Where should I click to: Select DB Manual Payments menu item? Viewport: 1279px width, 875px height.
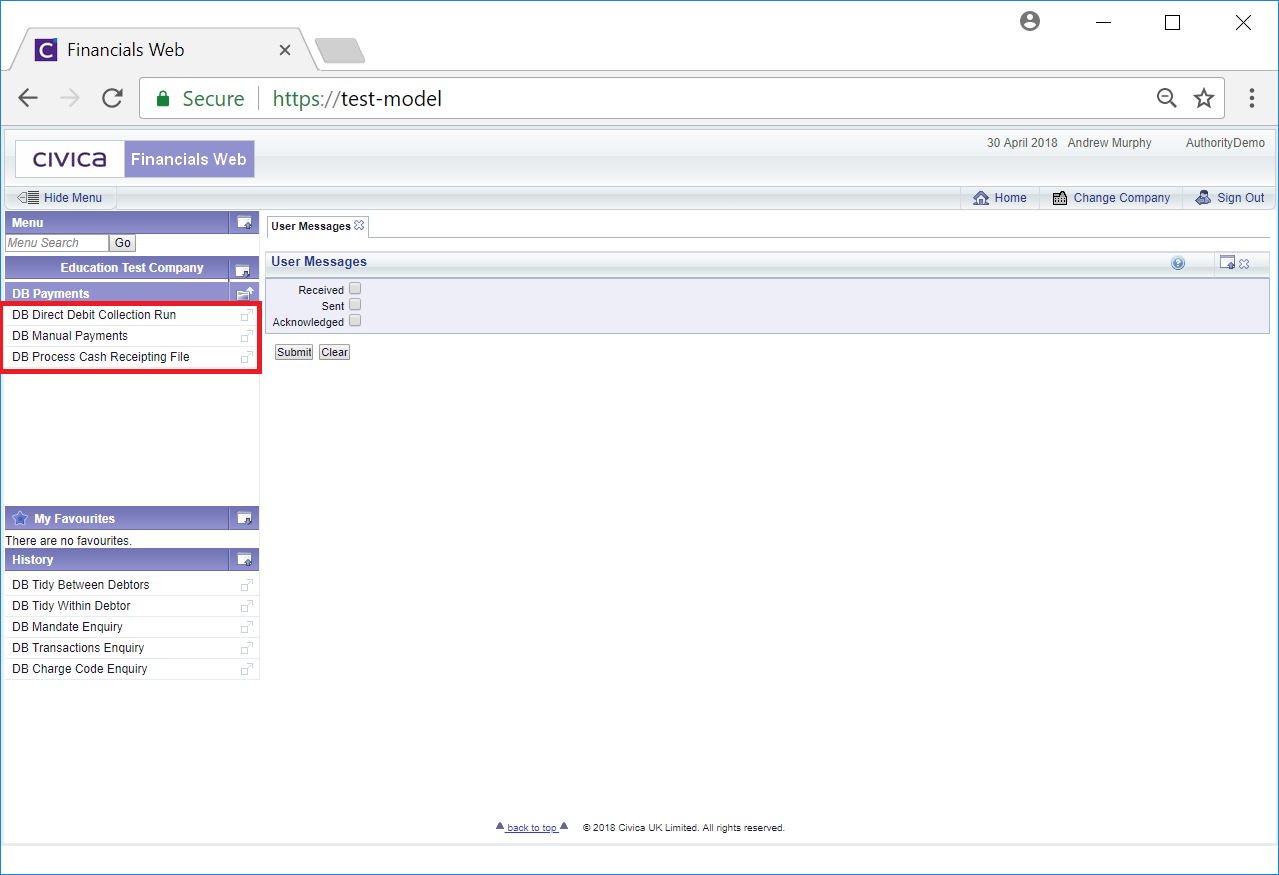[70, 336]
